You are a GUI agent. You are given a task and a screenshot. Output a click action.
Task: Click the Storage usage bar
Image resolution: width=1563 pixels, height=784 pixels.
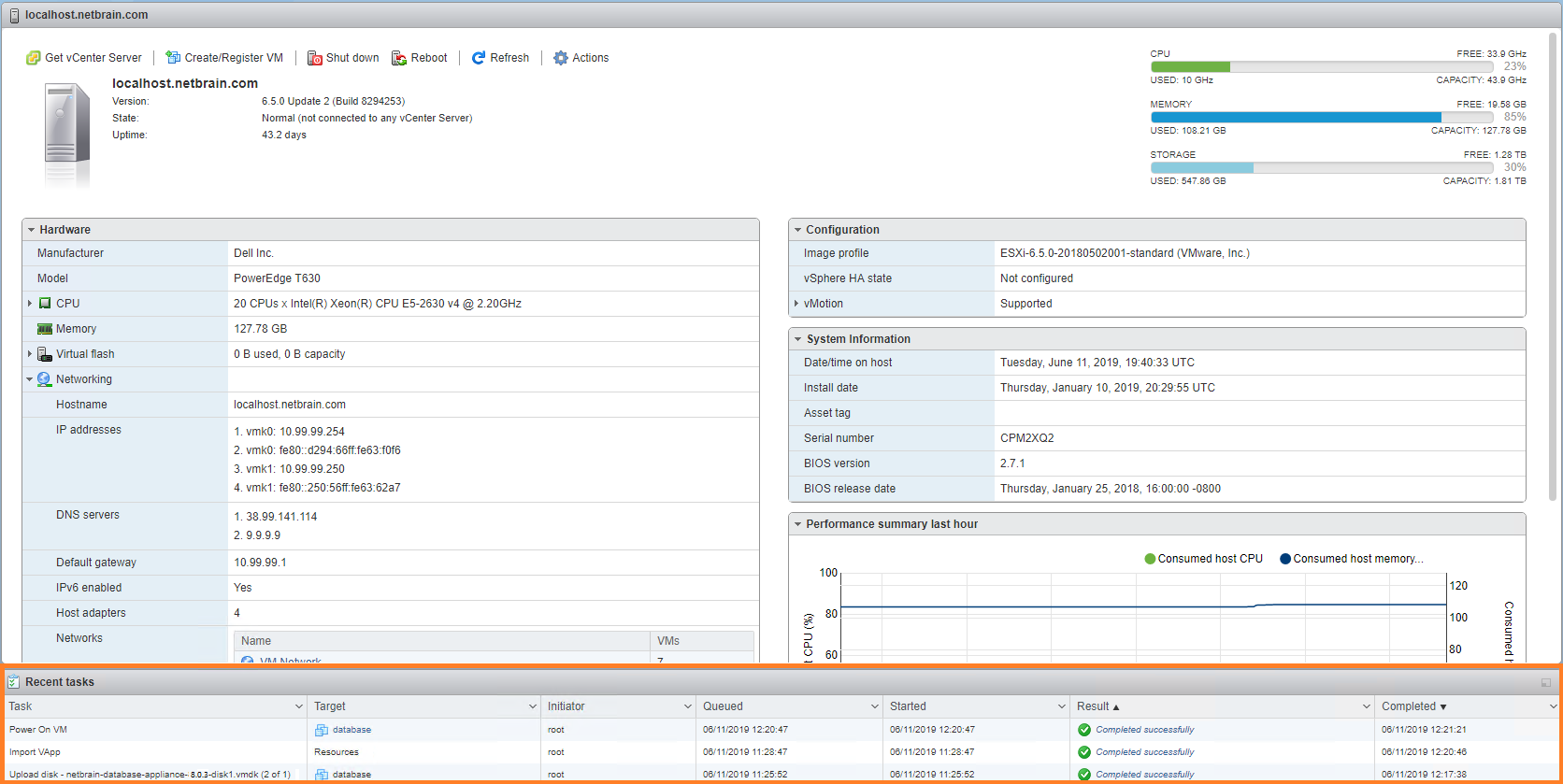click(x=1322, y=168)
